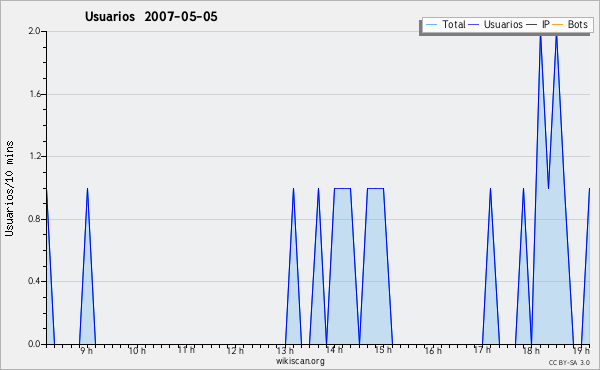Click the y-axis label '0.0'
The width and height of the screenshot is (600, 370).
[x=34, y=344]
